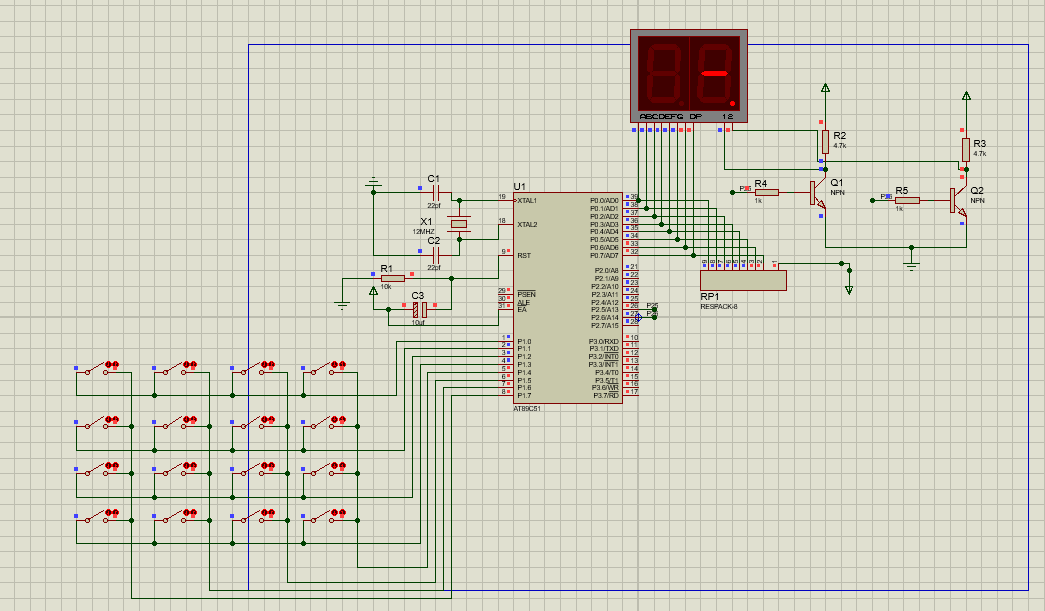Screen dimensions: 1045x611
Task: Click the terminal dot left of R5
Action: point(872,200)
